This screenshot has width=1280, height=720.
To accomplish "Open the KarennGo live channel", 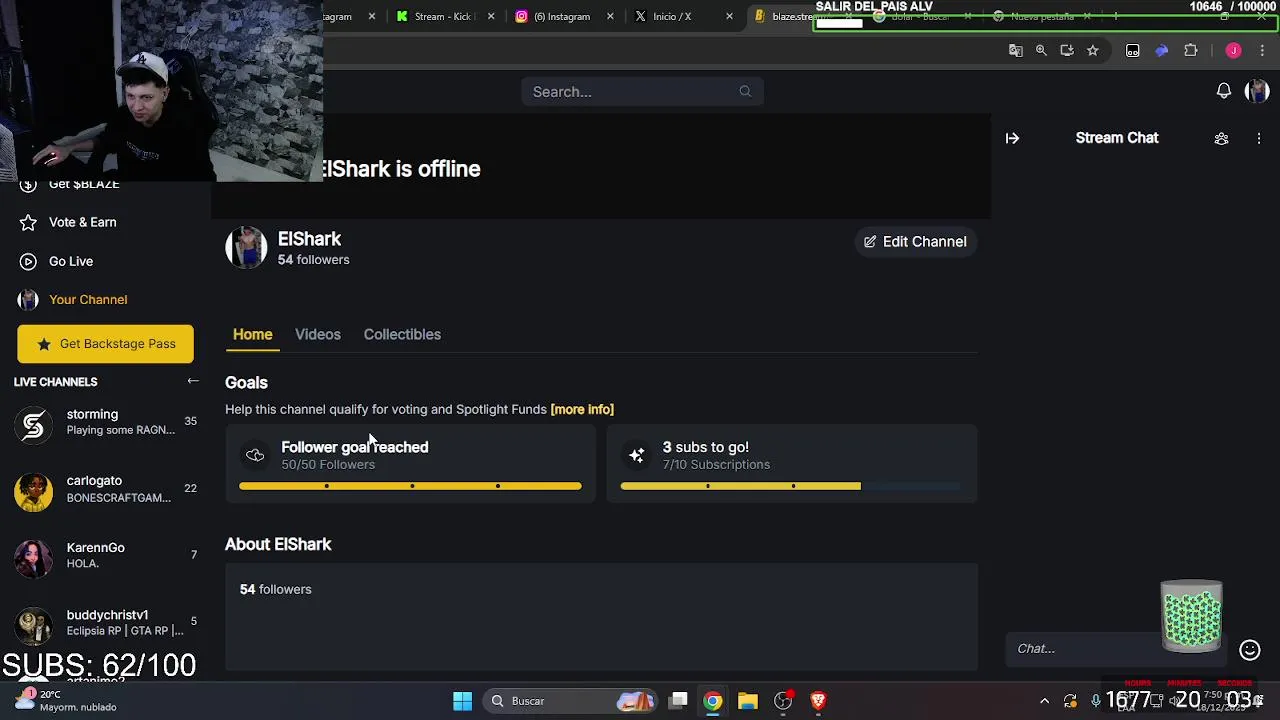I will [x=105, y=556].
